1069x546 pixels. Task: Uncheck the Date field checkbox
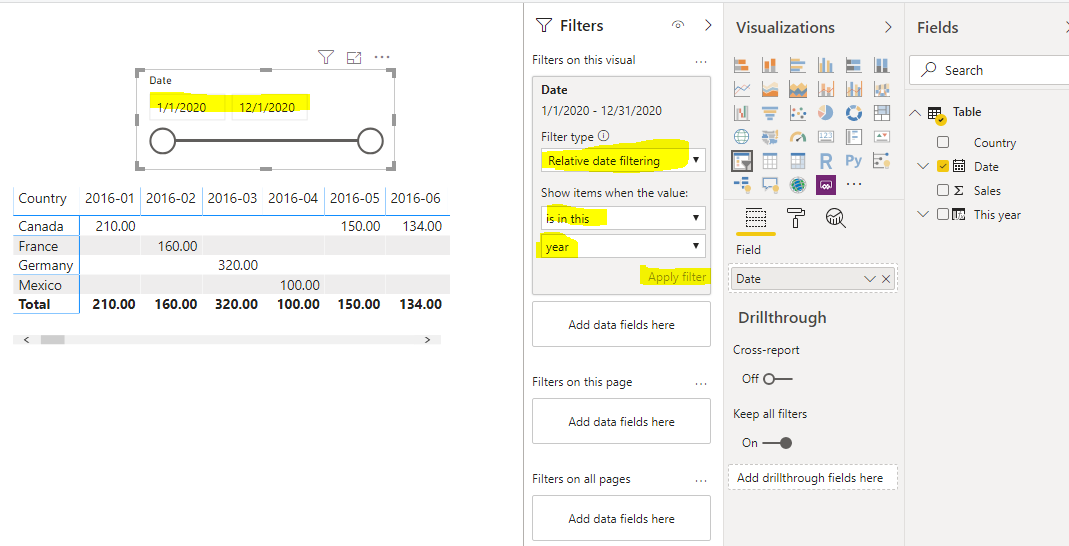tap(943, 166)
